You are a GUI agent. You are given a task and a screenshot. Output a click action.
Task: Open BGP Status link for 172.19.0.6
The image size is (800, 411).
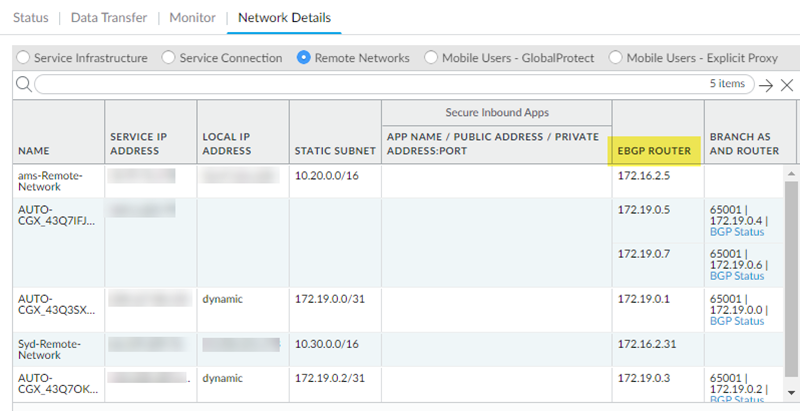pyautogui.click(x=736, y=276)
